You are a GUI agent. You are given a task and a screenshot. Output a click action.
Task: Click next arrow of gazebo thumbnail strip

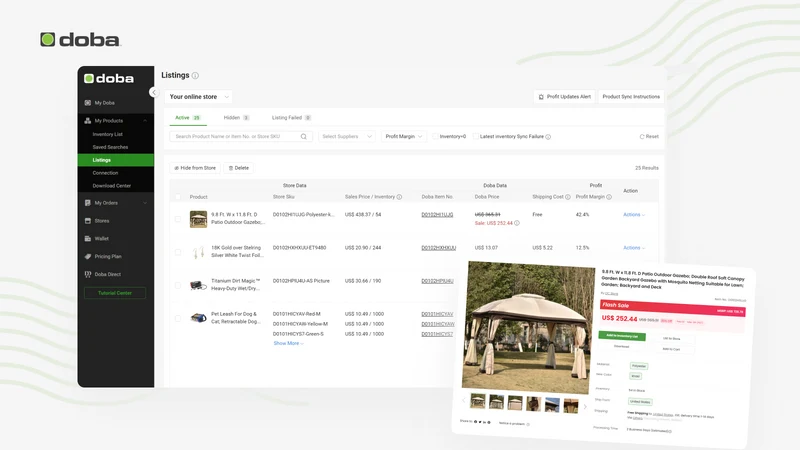[585, 407]
